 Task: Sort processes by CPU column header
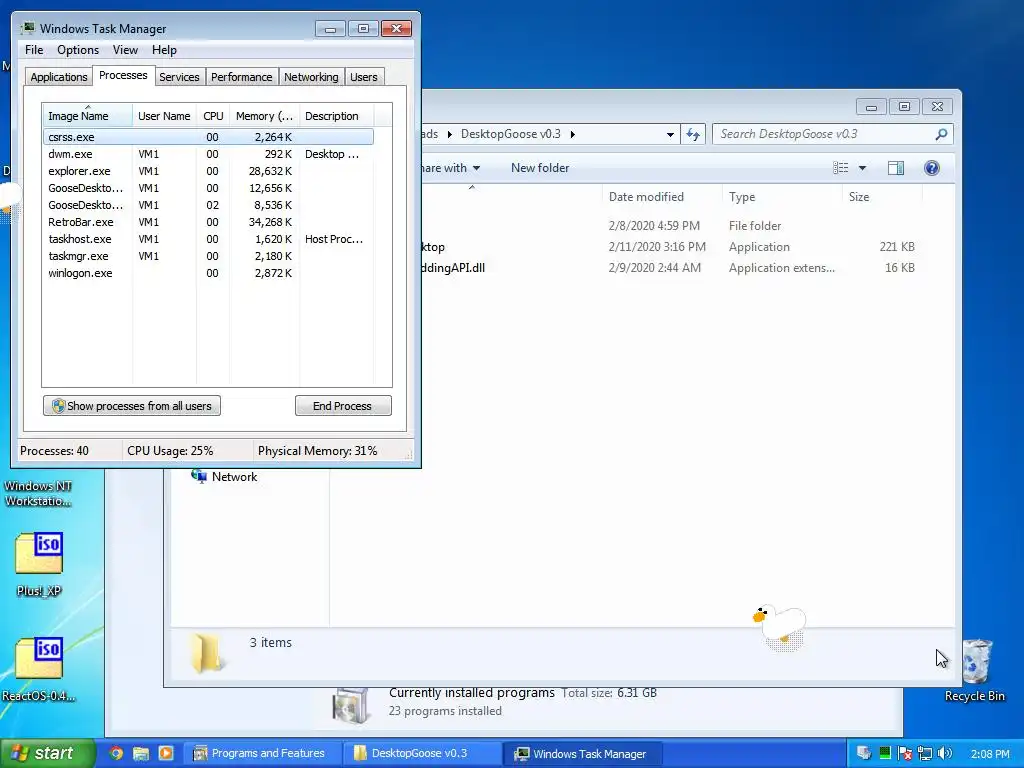(213, 116)
